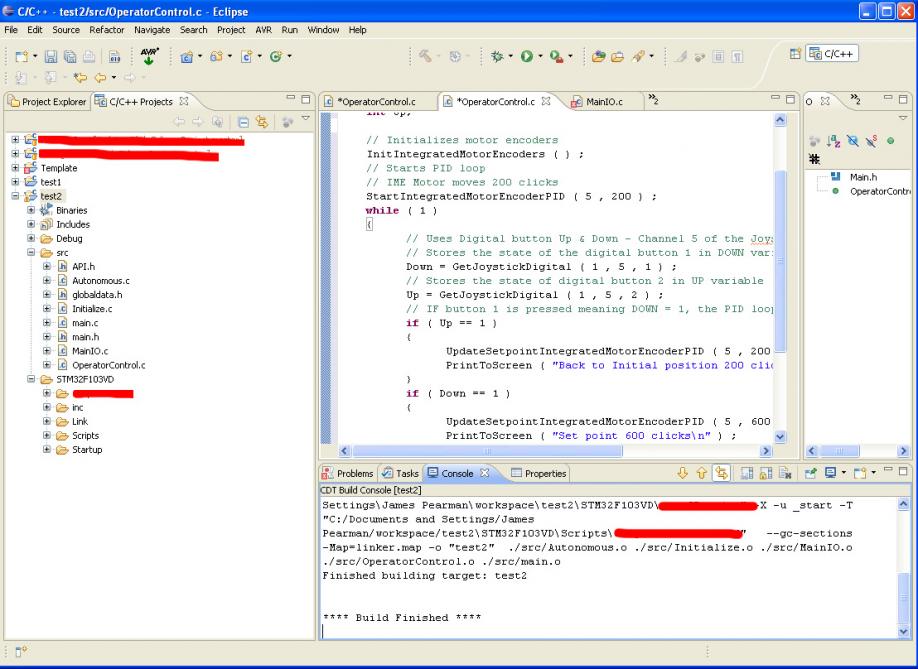
Task: Expand the Includes node
Action: [x=31, y=224]
